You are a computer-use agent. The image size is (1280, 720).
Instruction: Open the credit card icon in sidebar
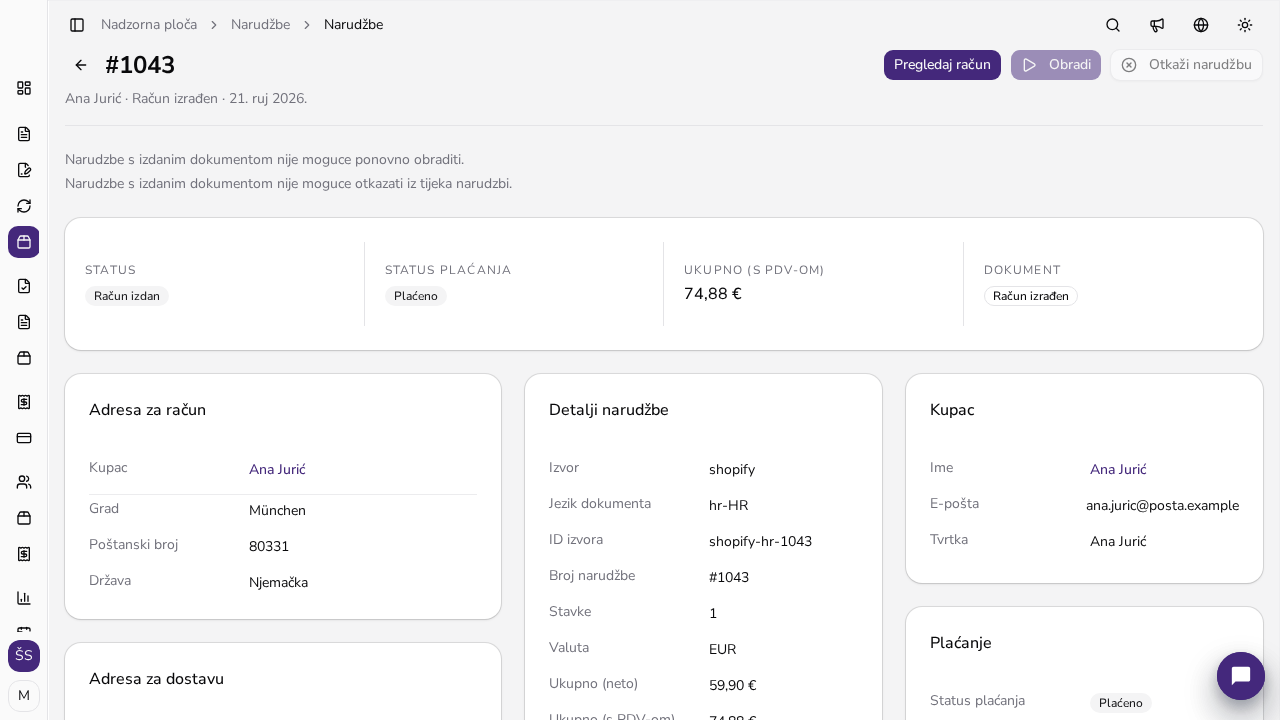pyautogui.click(x=24, y=438)
